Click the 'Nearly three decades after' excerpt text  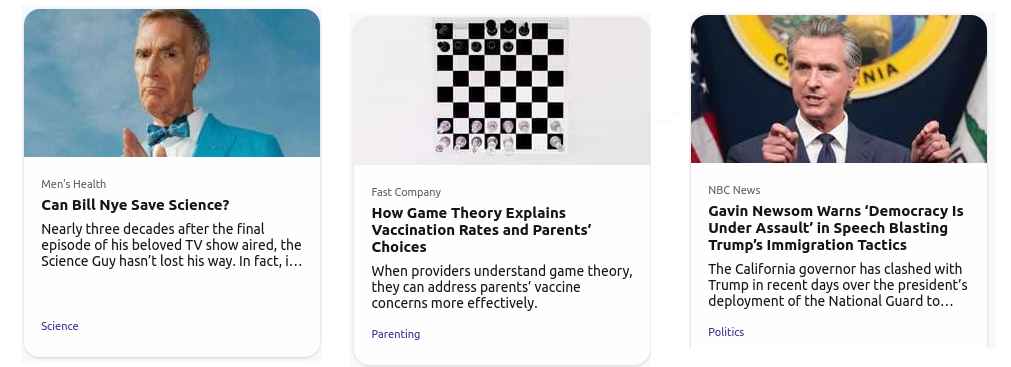click(x=172, y=245)
